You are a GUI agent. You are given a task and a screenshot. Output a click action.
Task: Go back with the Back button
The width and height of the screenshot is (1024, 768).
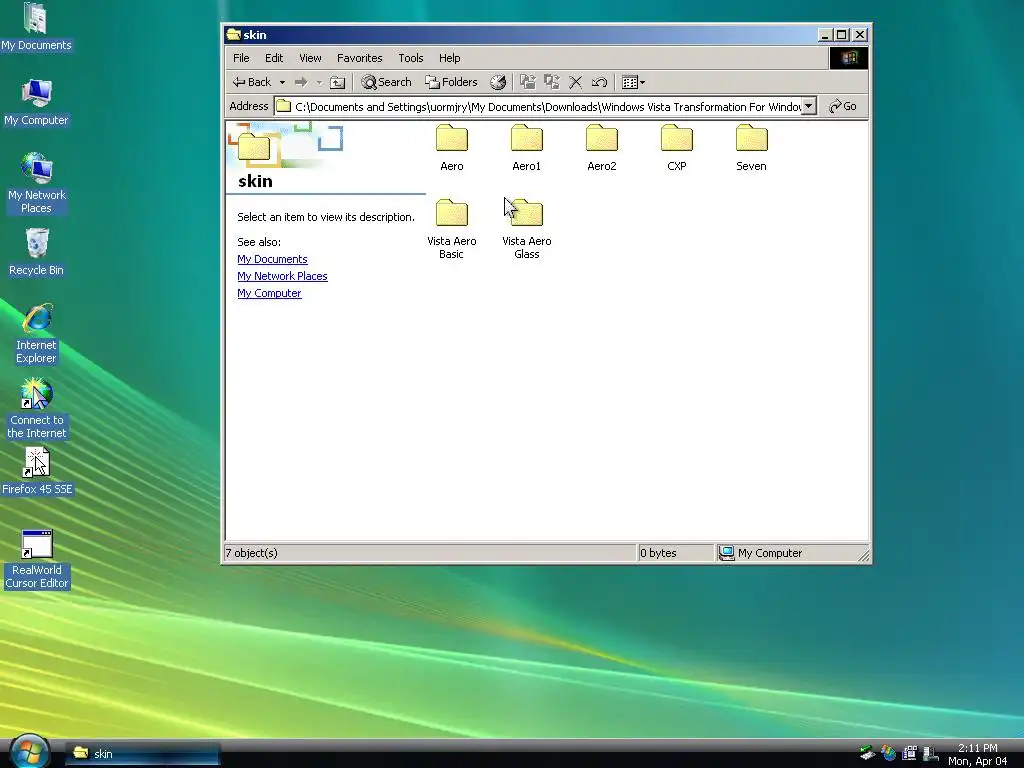[251, 82]
